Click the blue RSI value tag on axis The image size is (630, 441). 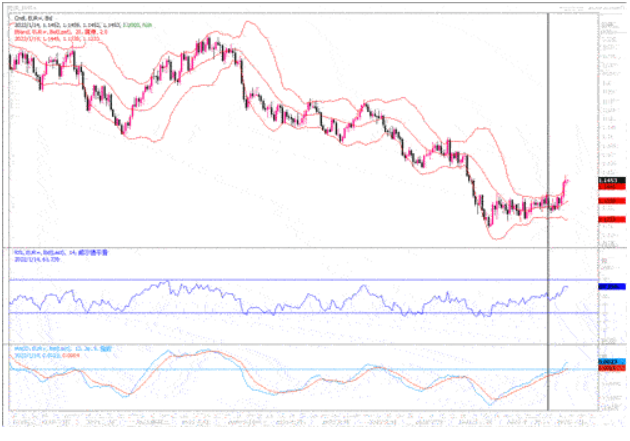coord(611,287)
